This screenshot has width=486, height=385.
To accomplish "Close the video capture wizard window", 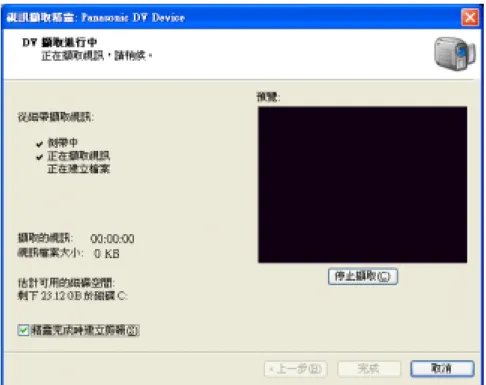I will point(470,17).
